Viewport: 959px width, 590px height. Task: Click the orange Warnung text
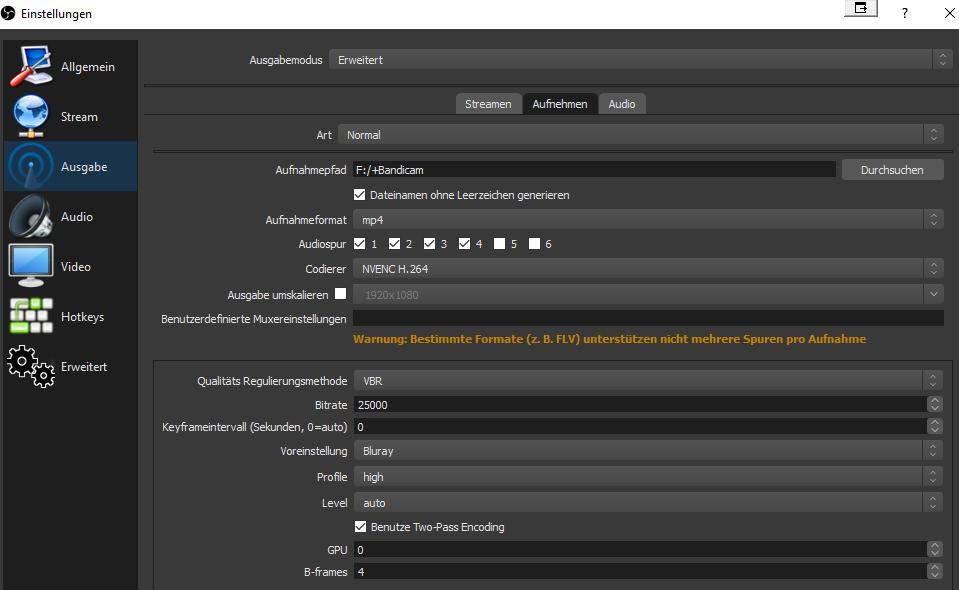pos(610,339)
